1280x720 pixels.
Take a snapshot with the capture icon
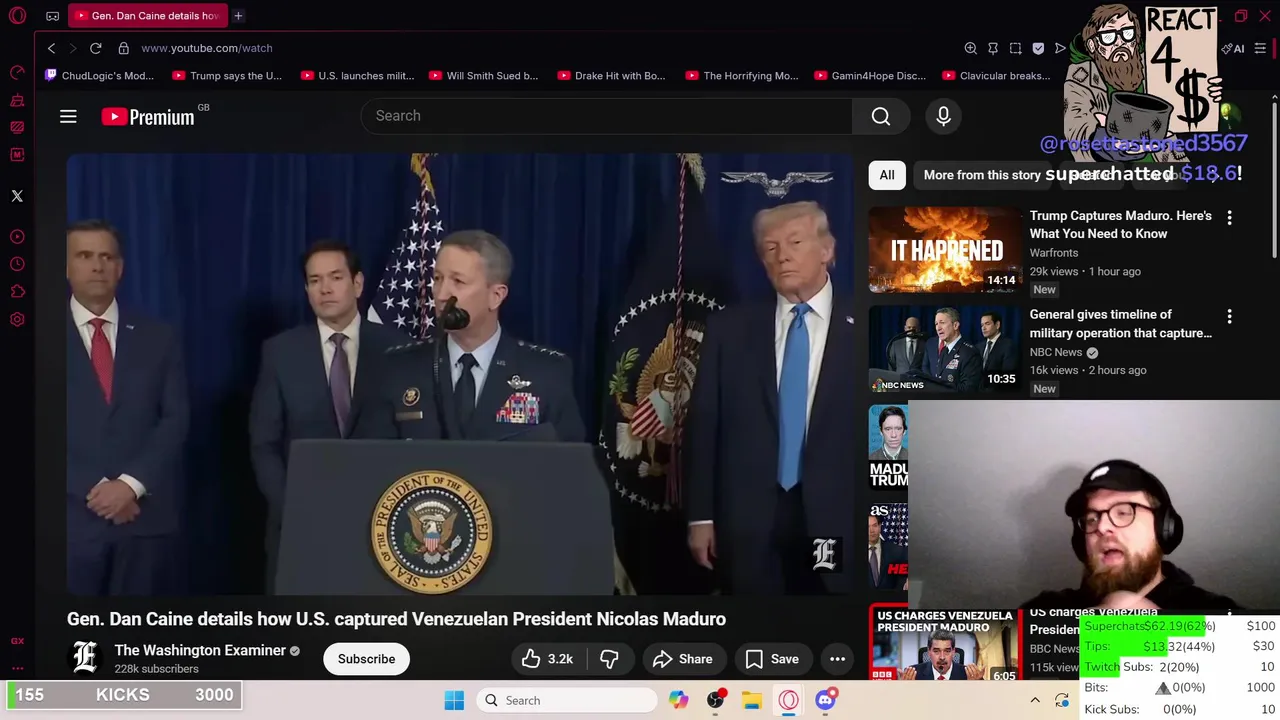1016,48
